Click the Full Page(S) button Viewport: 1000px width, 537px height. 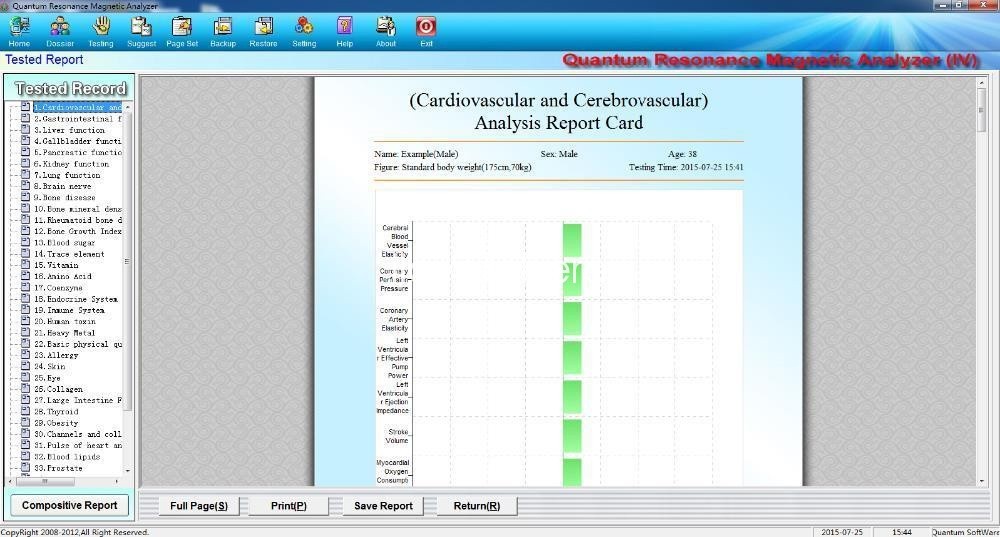click(198, 506)
